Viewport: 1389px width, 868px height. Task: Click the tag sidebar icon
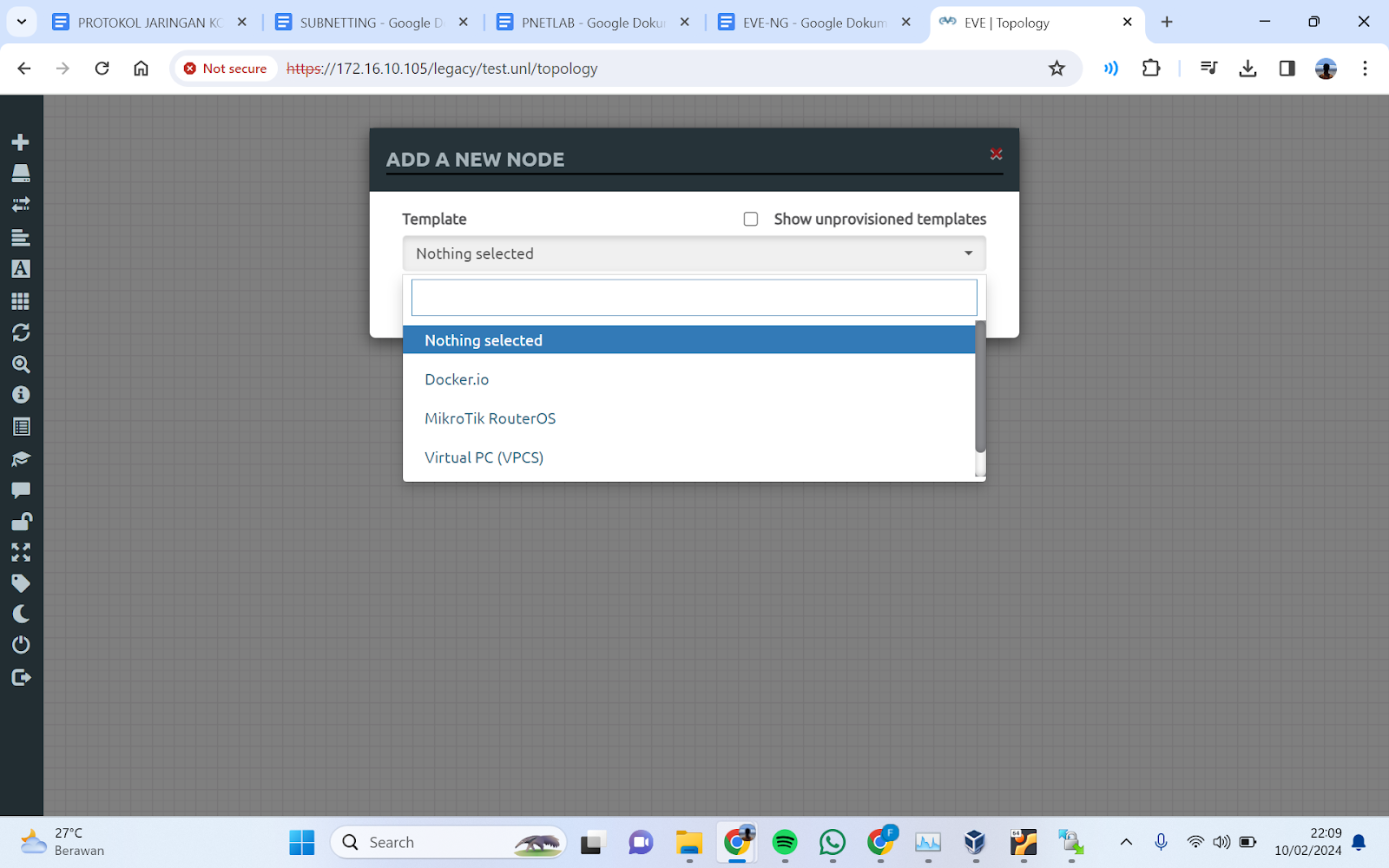pyautogui.click(x=21, y=583)
